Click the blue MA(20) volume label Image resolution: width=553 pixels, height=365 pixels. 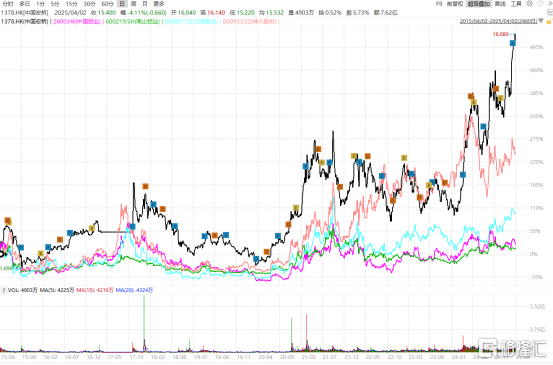point(134,290)
